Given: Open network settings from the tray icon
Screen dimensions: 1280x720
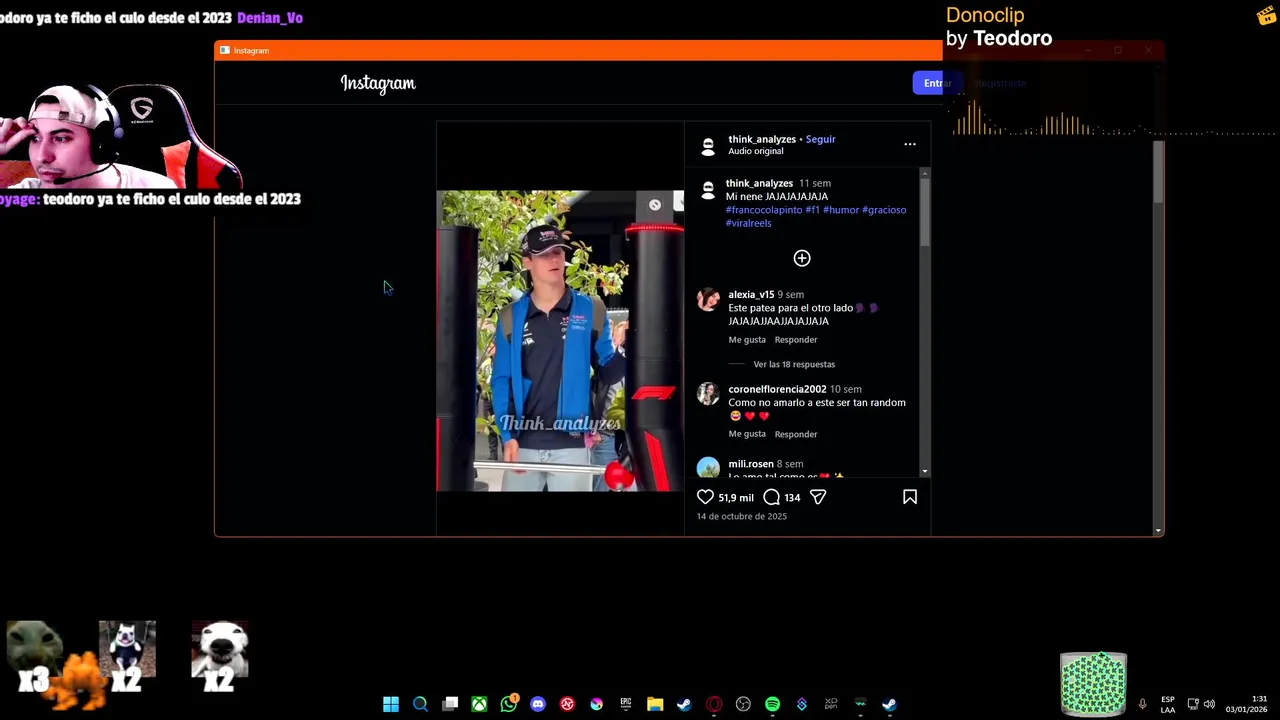Looking at the screenshot, I should click(x=1193, y=704).
